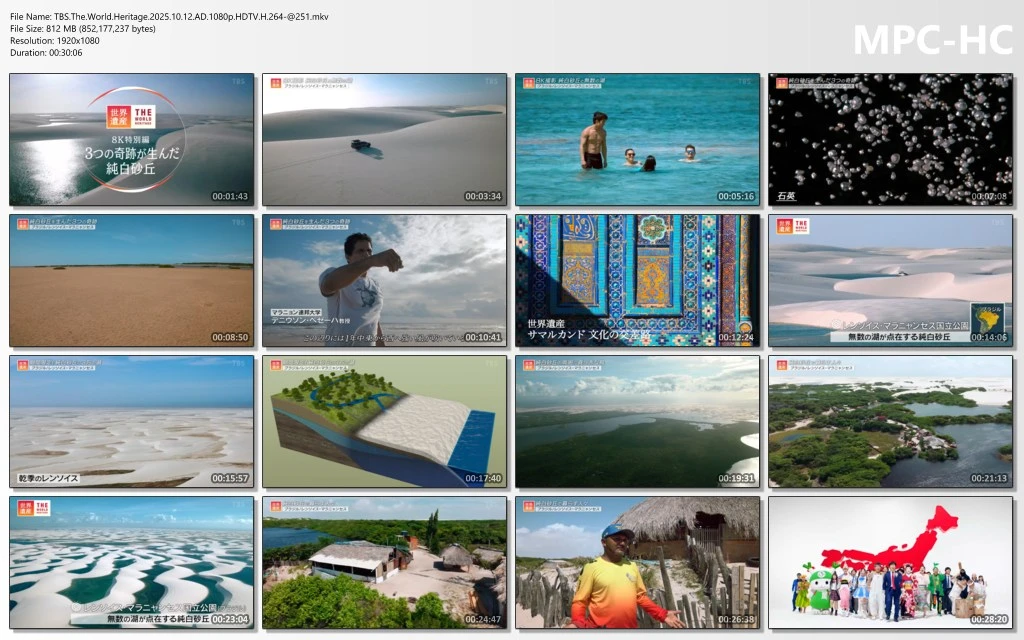Select the car on dune thumbnail at 00:03:34

(x=384, y=139)
